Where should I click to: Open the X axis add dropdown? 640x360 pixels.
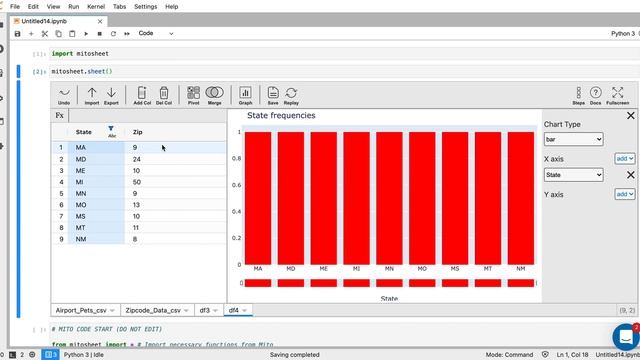[624, 158]
